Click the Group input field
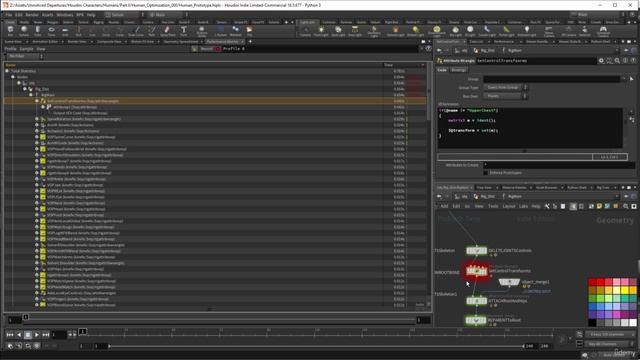 point(553,79)
